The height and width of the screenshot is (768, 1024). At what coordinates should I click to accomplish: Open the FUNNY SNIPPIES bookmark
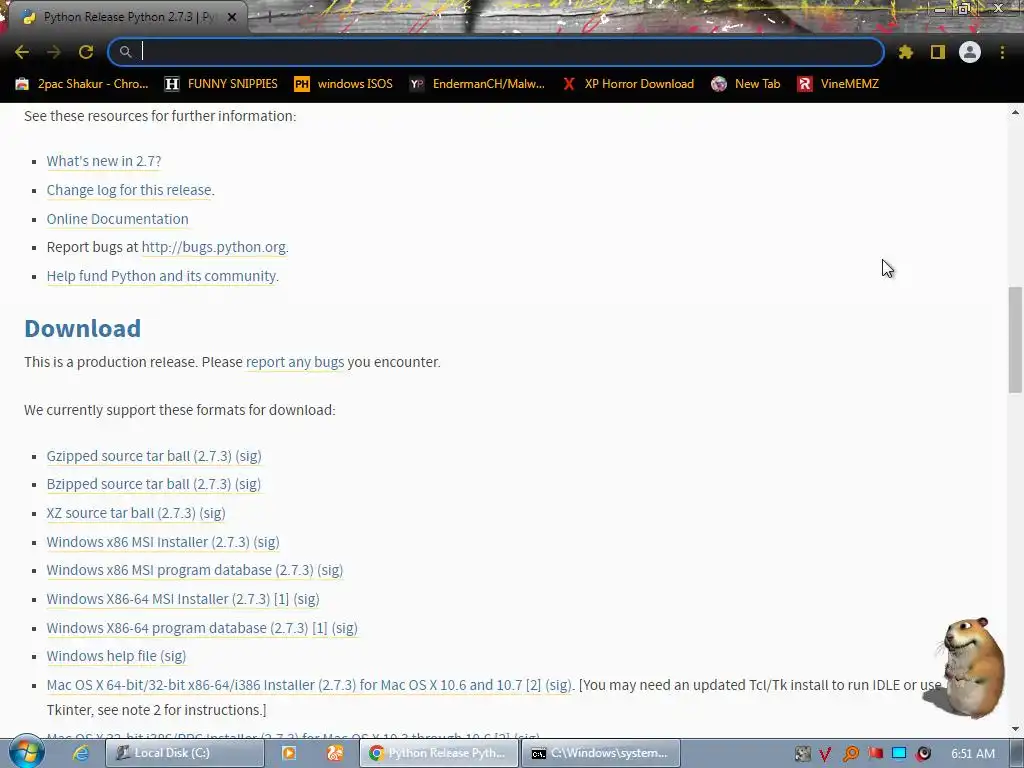[221, 84]
